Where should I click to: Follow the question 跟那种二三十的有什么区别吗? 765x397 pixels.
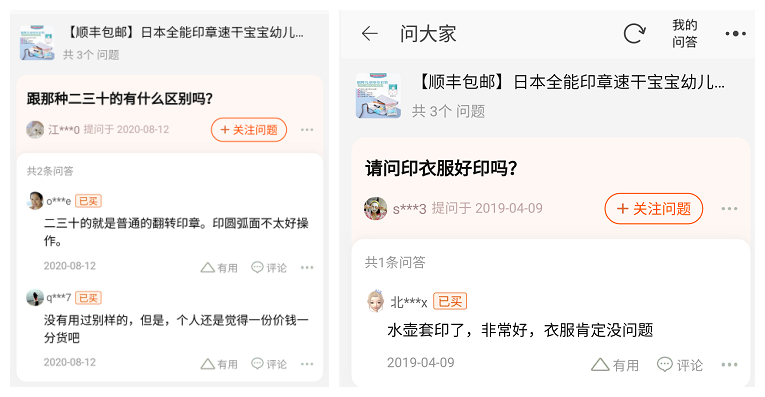click(249, 130)
